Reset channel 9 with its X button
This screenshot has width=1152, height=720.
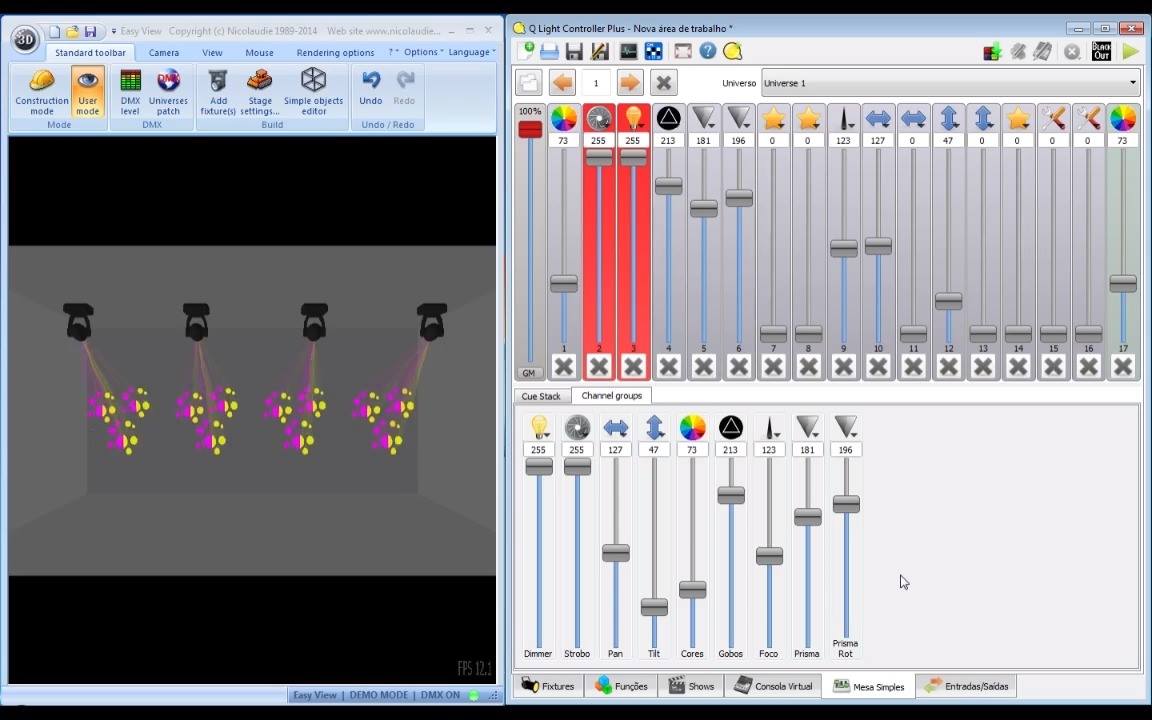point(843,365)
